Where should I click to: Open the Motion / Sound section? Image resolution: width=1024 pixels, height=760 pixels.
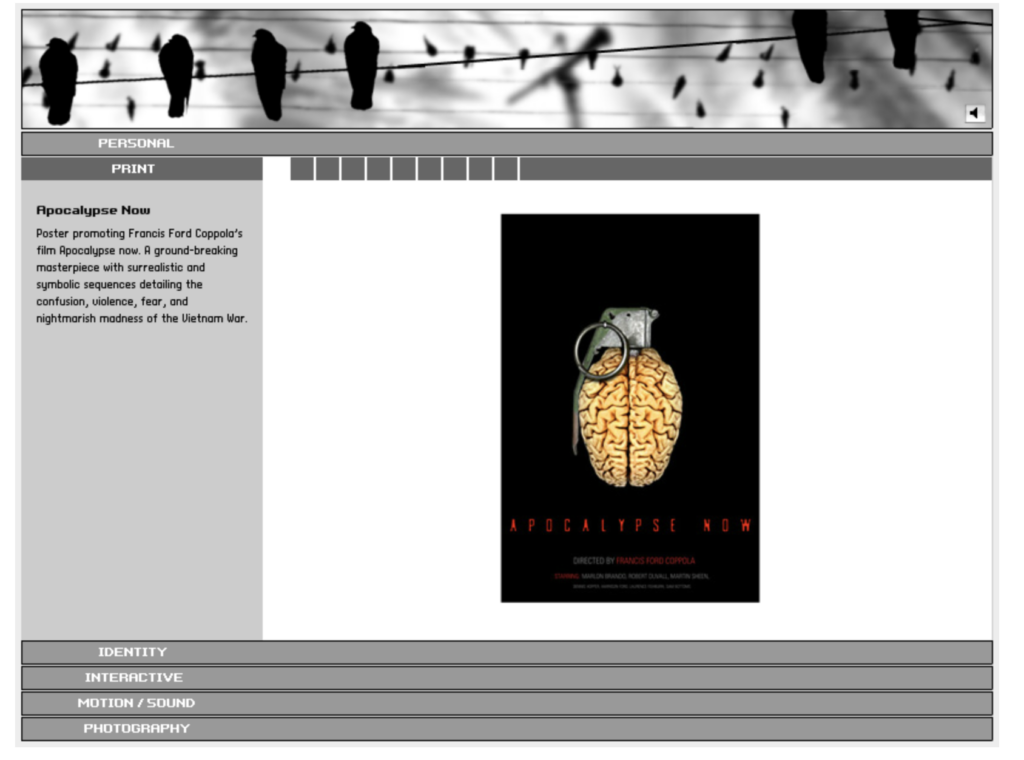(x=136, y=704)
